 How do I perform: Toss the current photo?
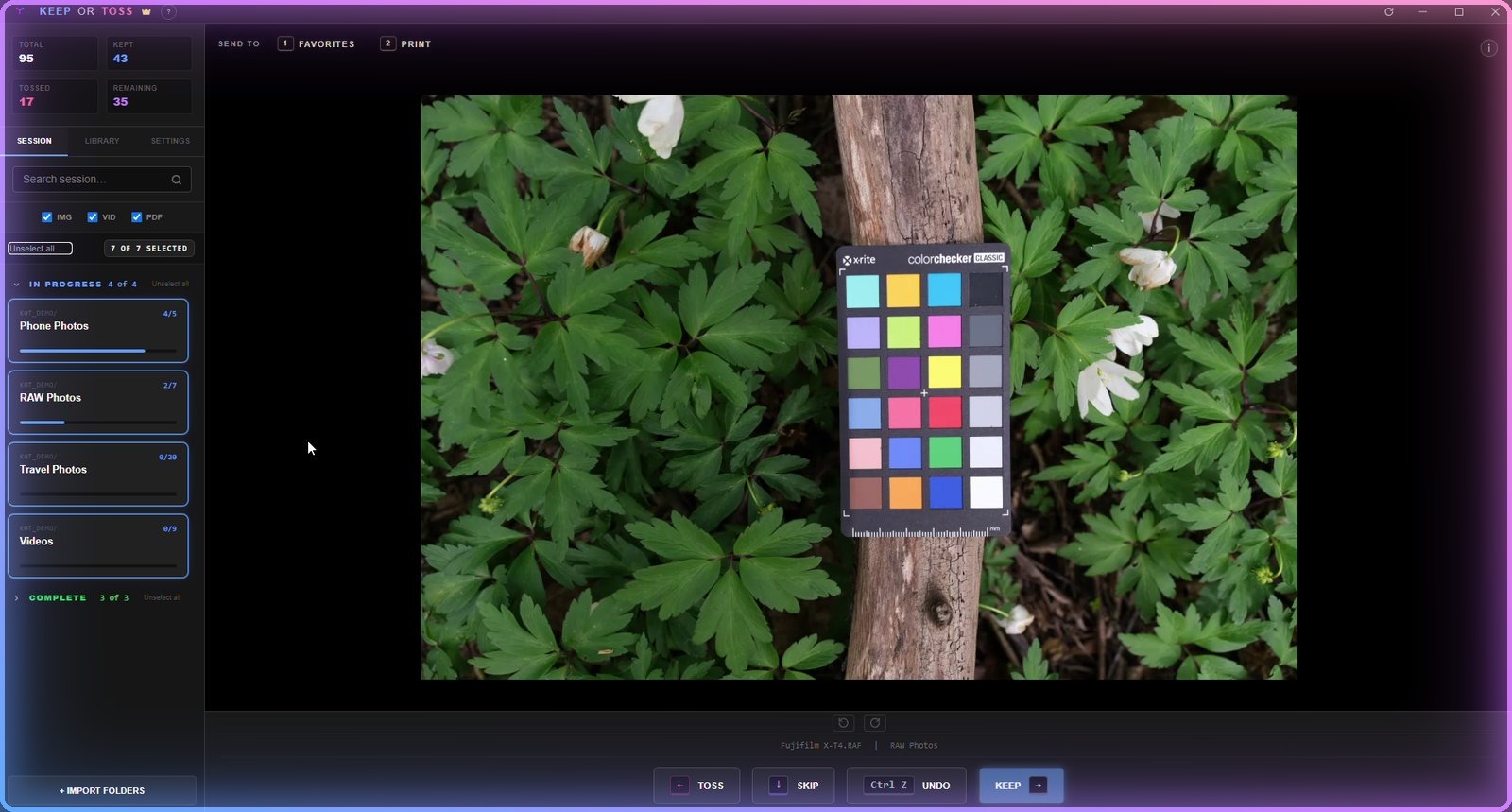coord(696,786)
